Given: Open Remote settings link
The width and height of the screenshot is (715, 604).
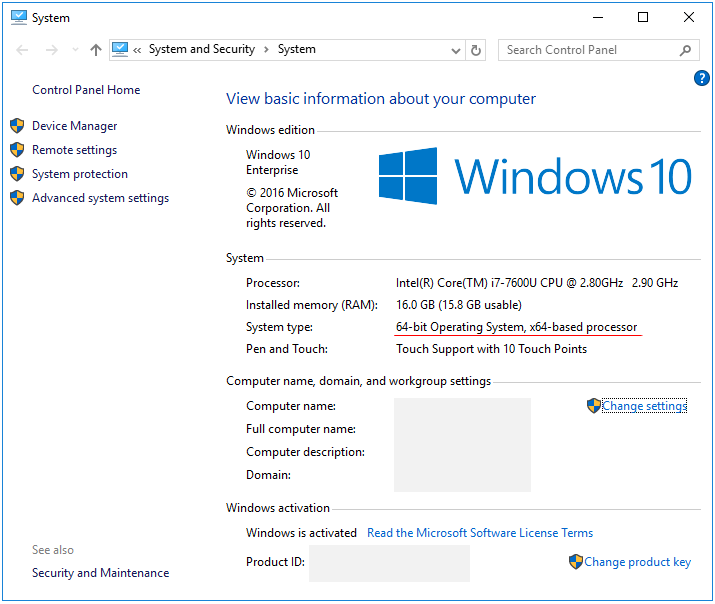Looking at the screenshot, I should pyautogui.click(x=74, y=150).
